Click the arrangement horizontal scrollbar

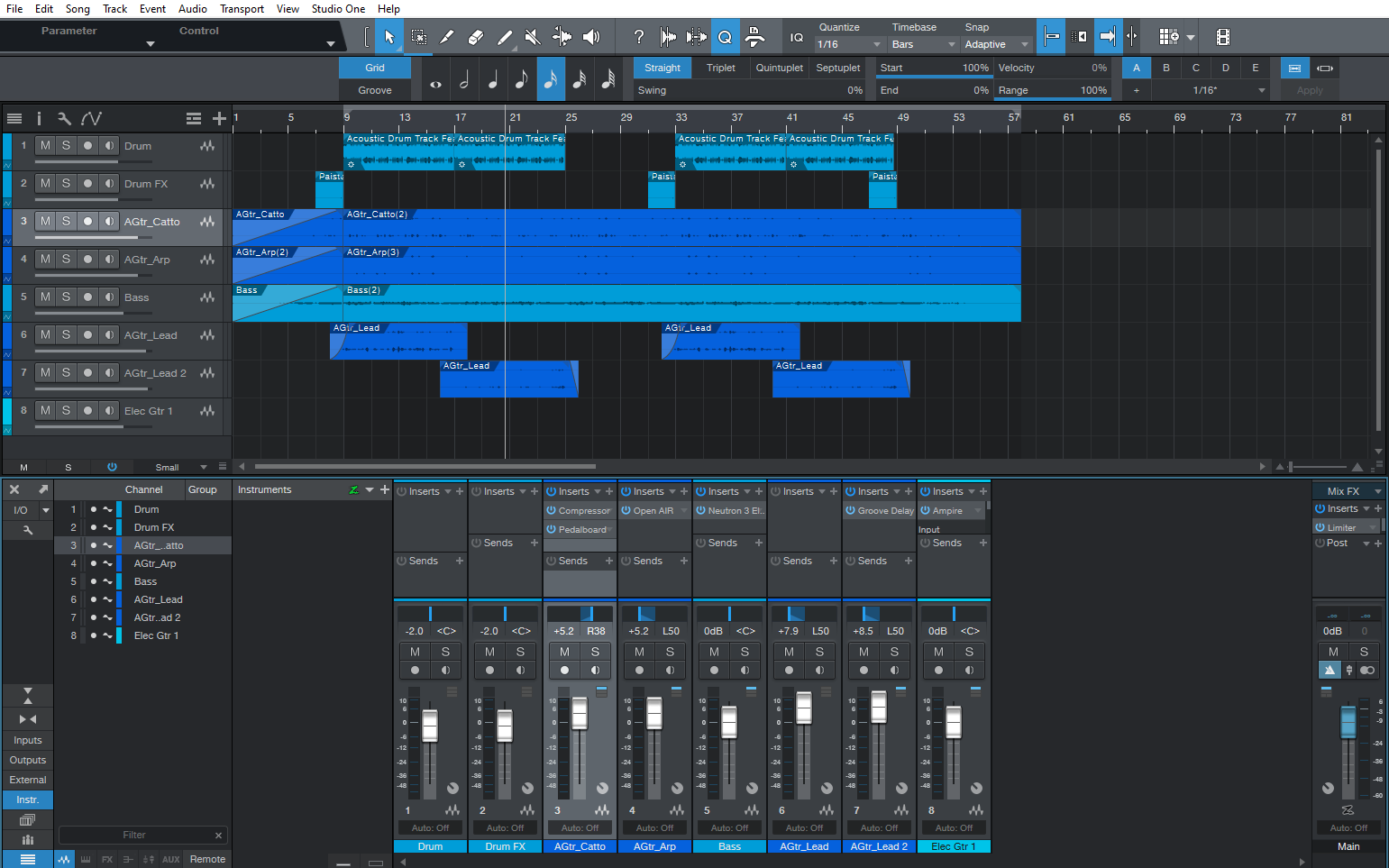click(x=425, y=466)
